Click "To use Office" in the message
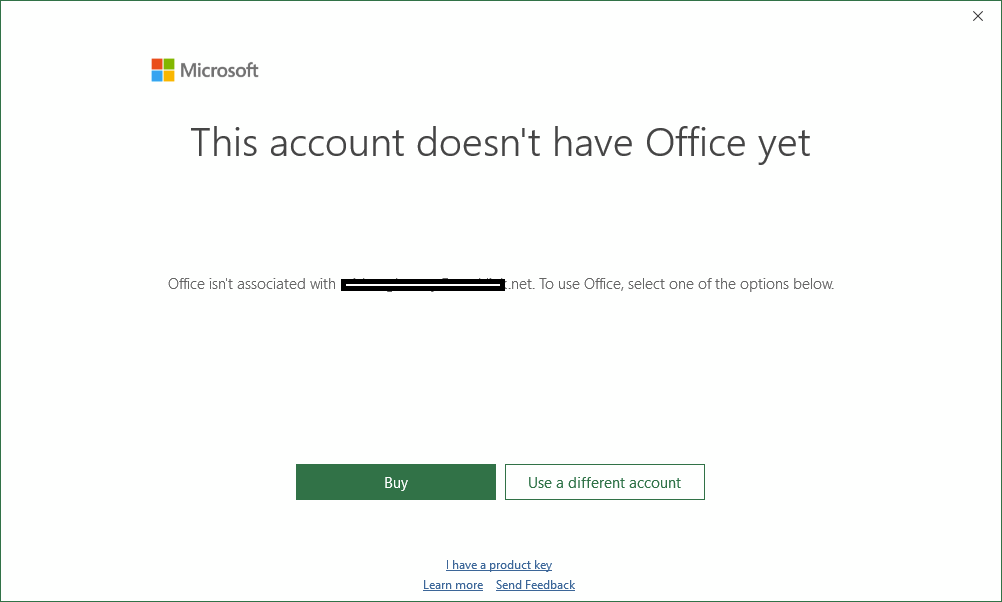Image resolution: width=1002 pixels, height=602 pixels. 581,284
